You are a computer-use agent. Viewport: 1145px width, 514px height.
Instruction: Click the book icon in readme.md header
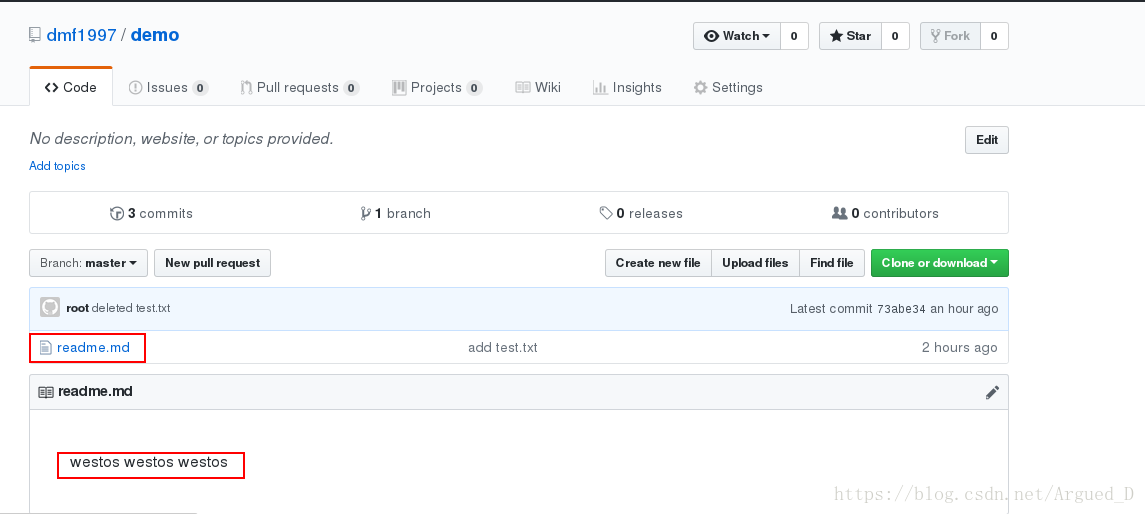click(46, 392)
